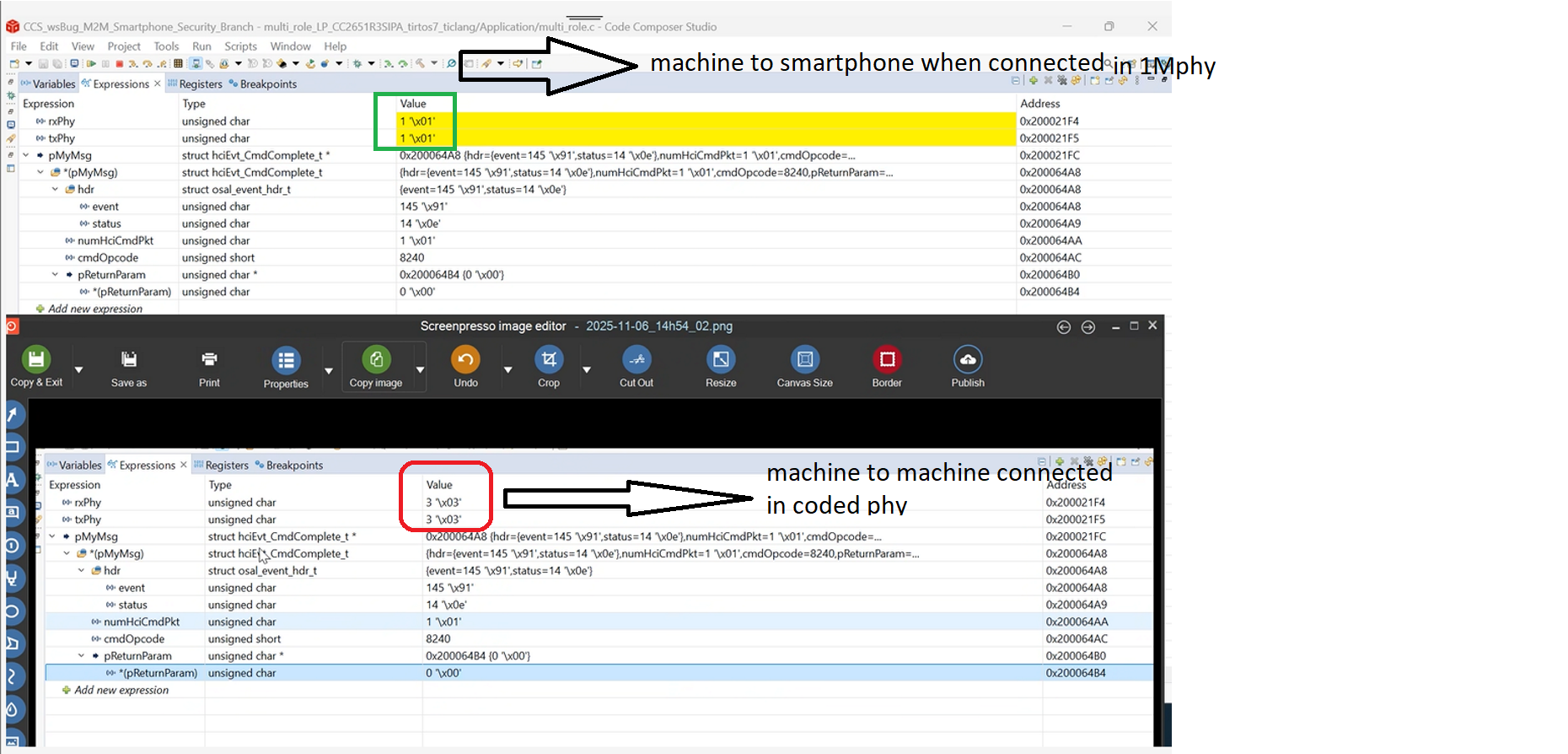Click the Collapse All icon in the Expressions view toolbar
The width and height of the screenshot is (1568, 754).
1016,81
